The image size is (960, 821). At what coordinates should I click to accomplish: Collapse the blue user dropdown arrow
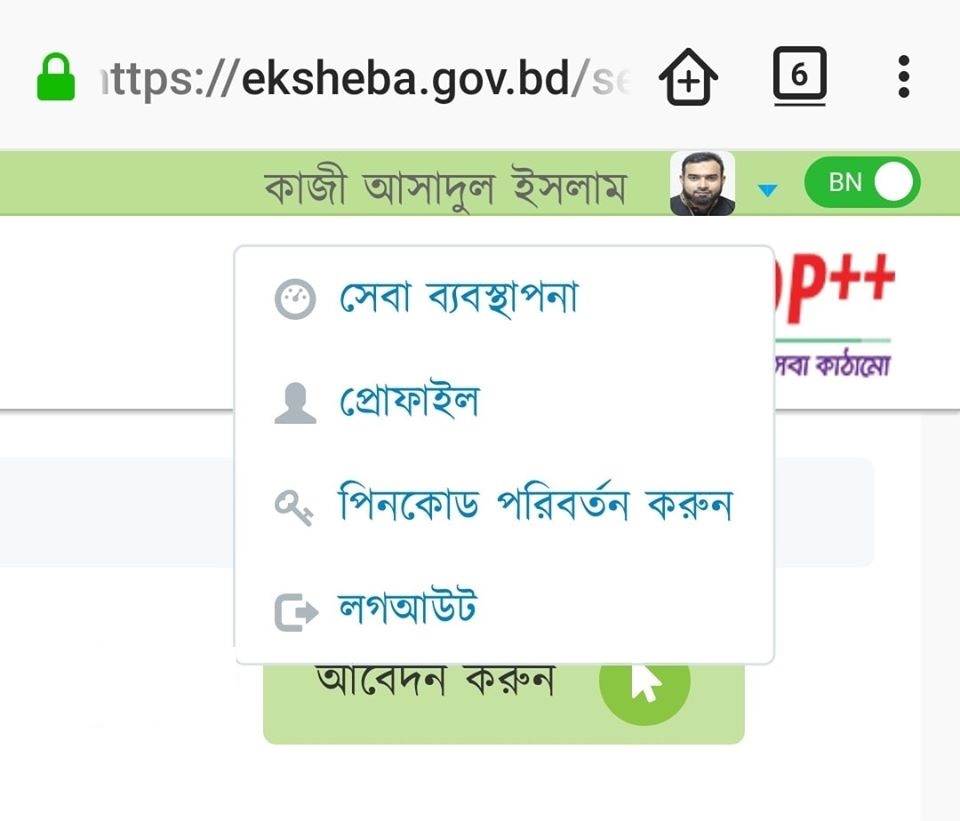point(767,188)
